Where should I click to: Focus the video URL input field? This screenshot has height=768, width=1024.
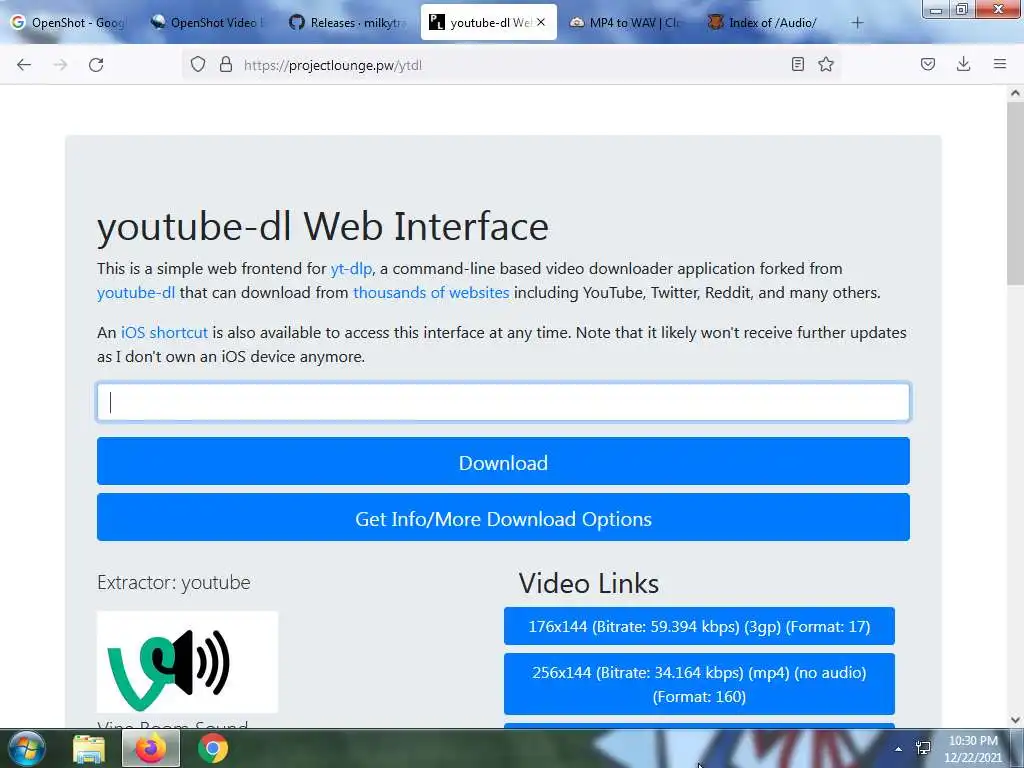503,402
